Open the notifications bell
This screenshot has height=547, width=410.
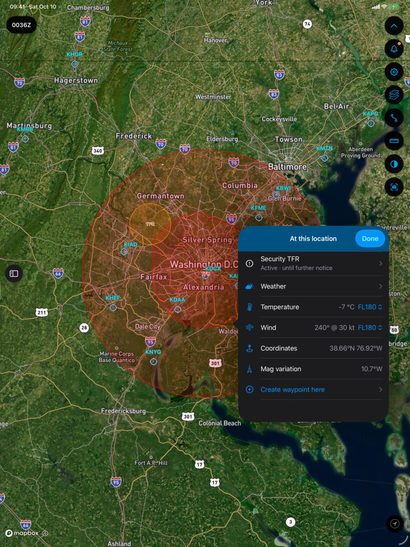pyautogui.click(x=394, y=49)
